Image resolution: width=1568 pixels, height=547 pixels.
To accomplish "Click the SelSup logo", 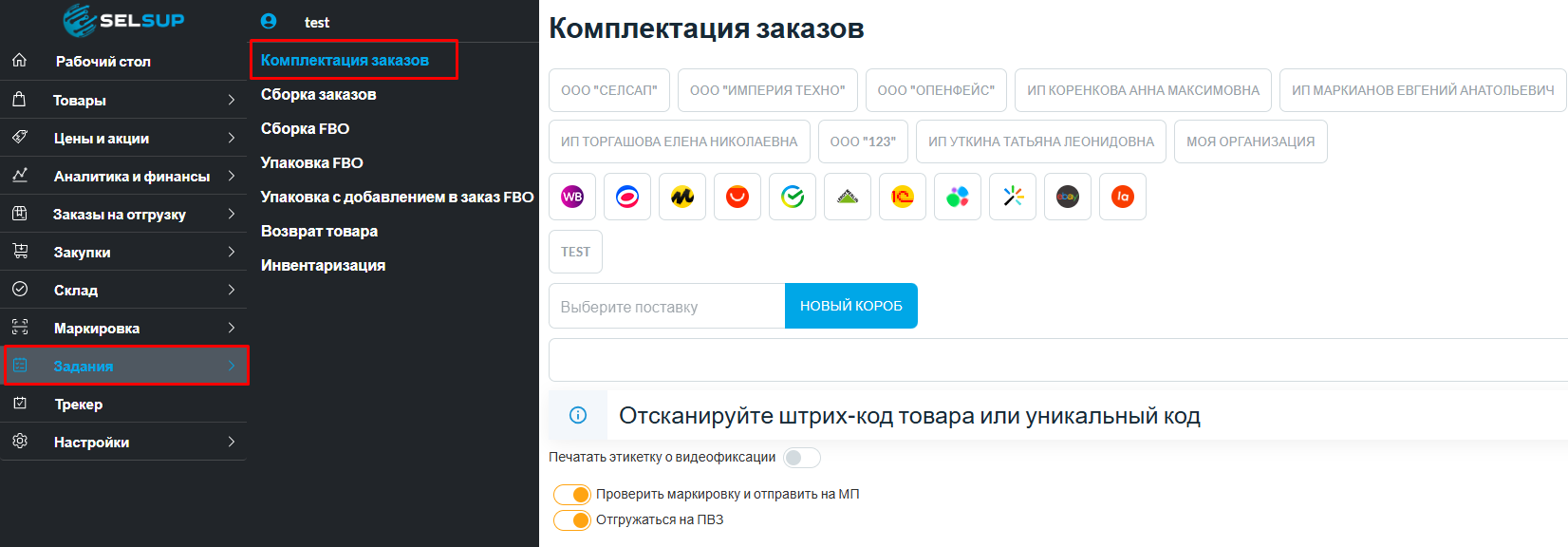I will coord(123,20).
